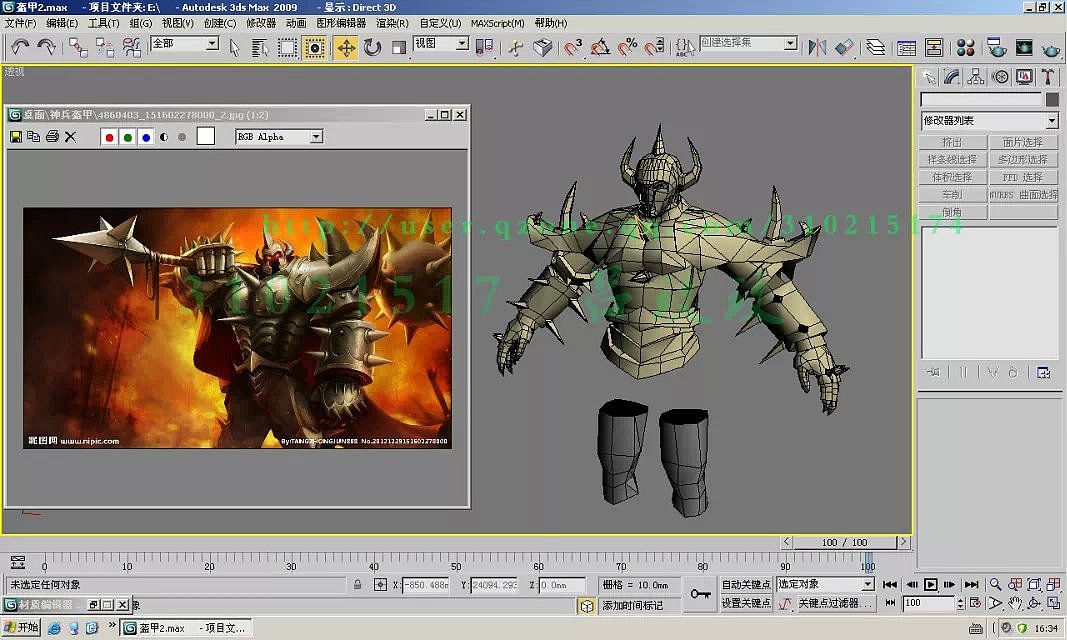Open the Windows 开始 Start button
Image resolution: width=1067 pixels, height=640 pixels.
click(20, 627)
